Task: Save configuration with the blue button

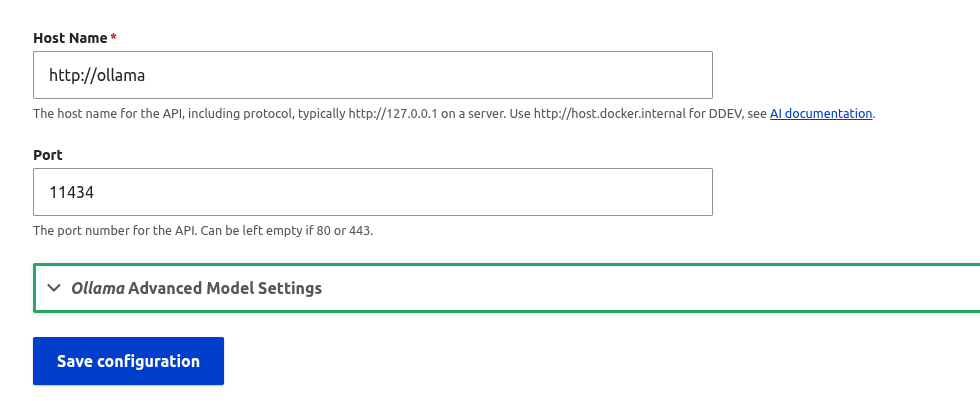Action: pos(128,361)
